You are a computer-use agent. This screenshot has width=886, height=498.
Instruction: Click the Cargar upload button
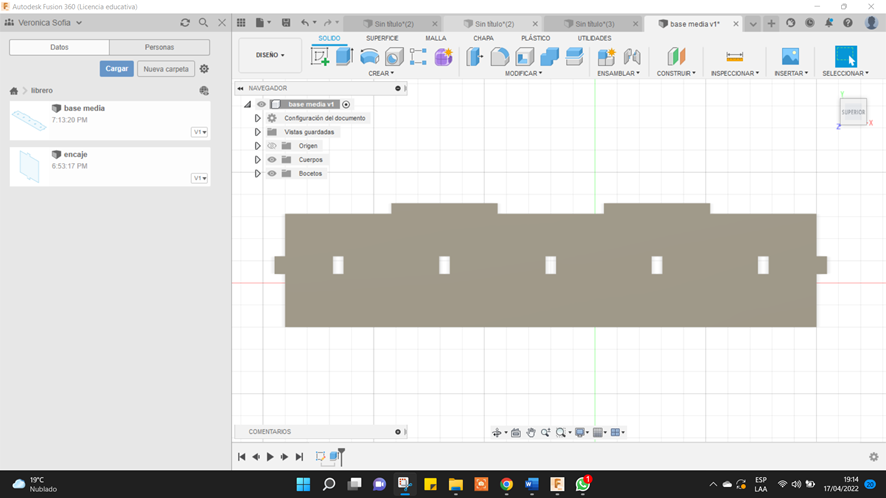coord(116,69)
